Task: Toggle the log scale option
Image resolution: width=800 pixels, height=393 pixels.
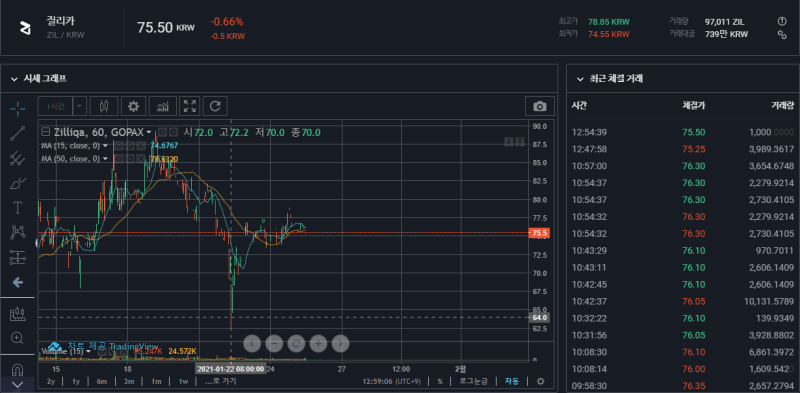Action: click(x=473, y=381)
